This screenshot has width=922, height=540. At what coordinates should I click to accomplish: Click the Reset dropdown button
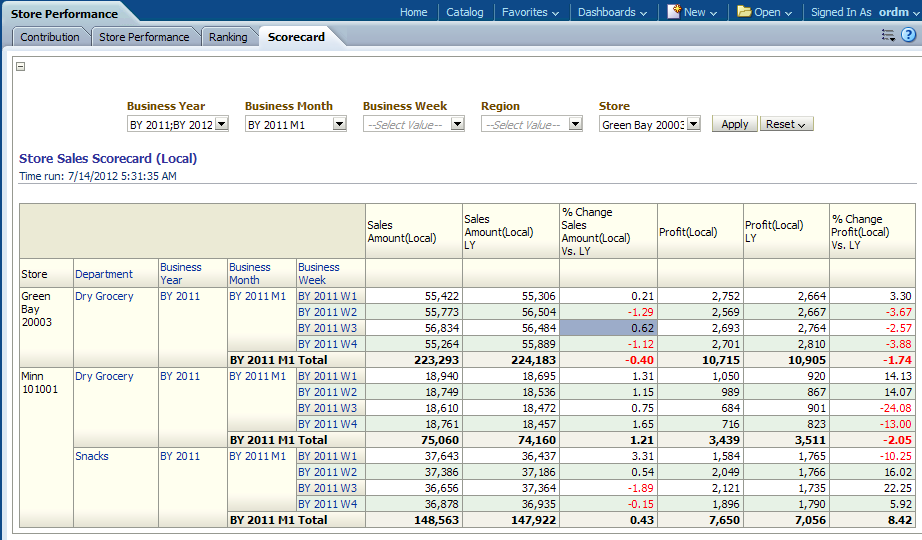(786, 125)
